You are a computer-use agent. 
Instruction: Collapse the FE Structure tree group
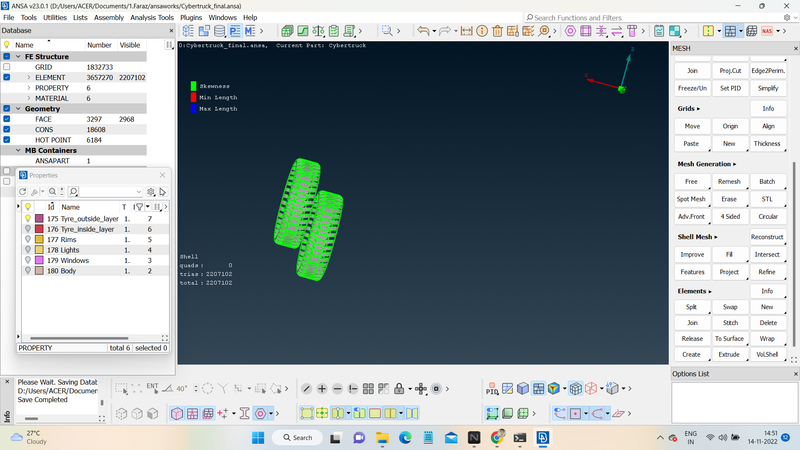18,57
